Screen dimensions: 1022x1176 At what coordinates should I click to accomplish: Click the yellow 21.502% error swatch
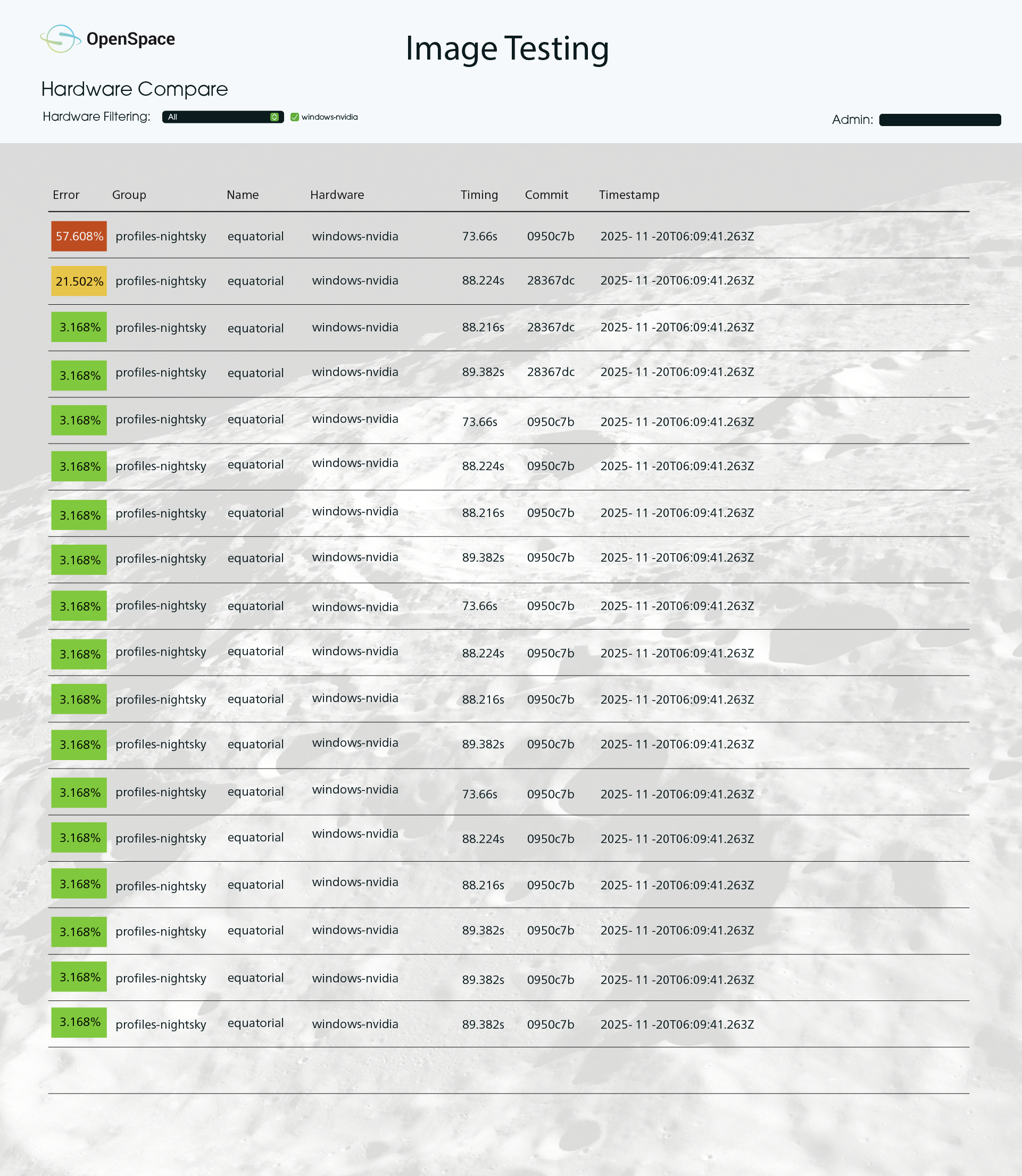79,281
